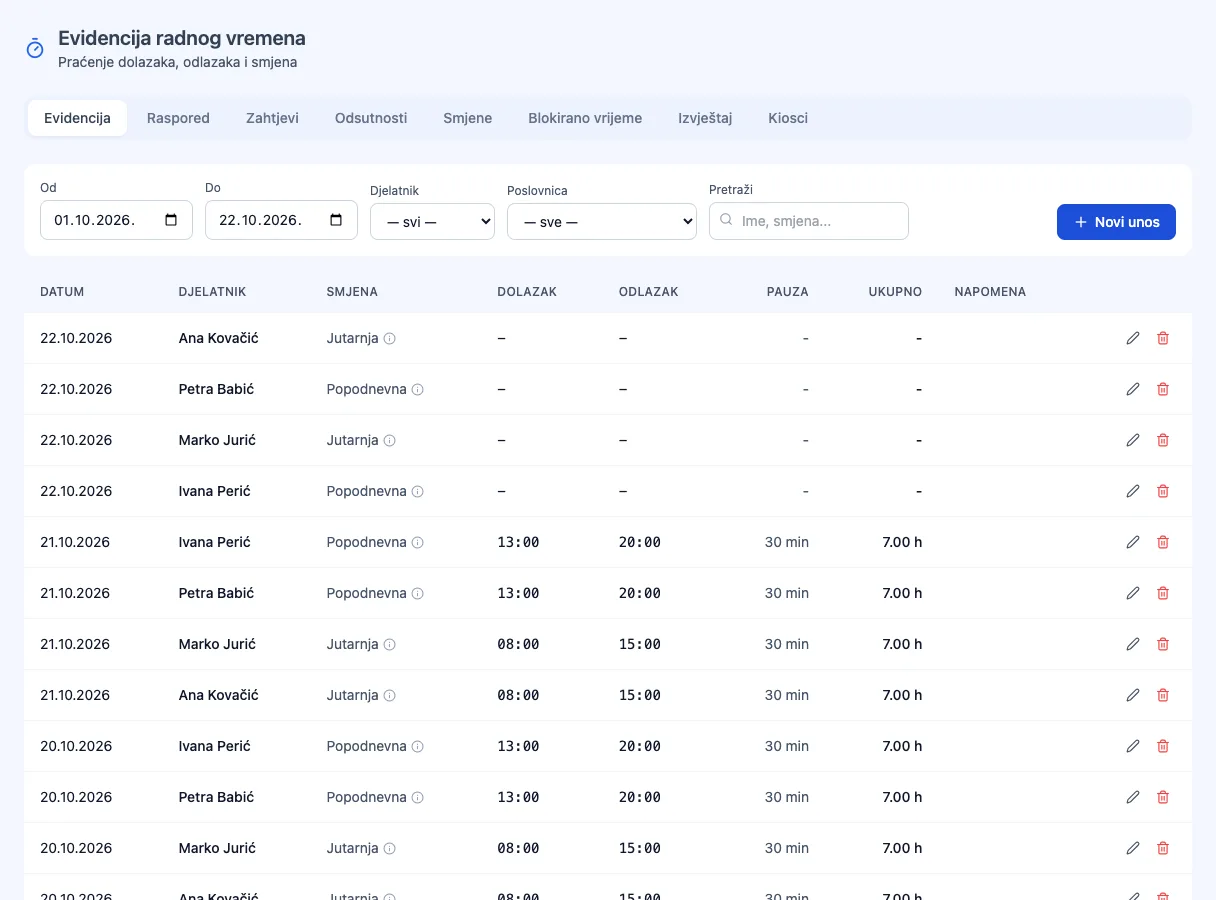Go to the Odsutnosti tab
This screenshot has height=900, width=1216.
(371, 118)
